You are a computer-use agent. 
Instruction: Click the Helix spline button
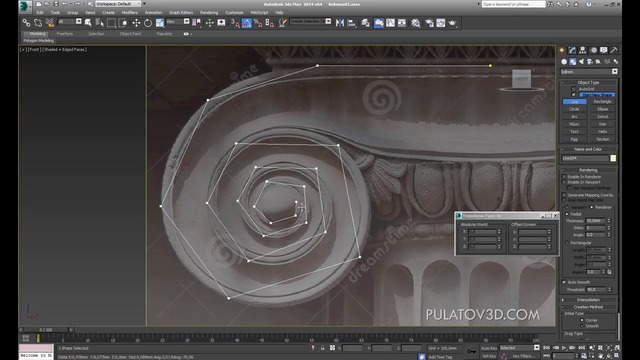602,131
